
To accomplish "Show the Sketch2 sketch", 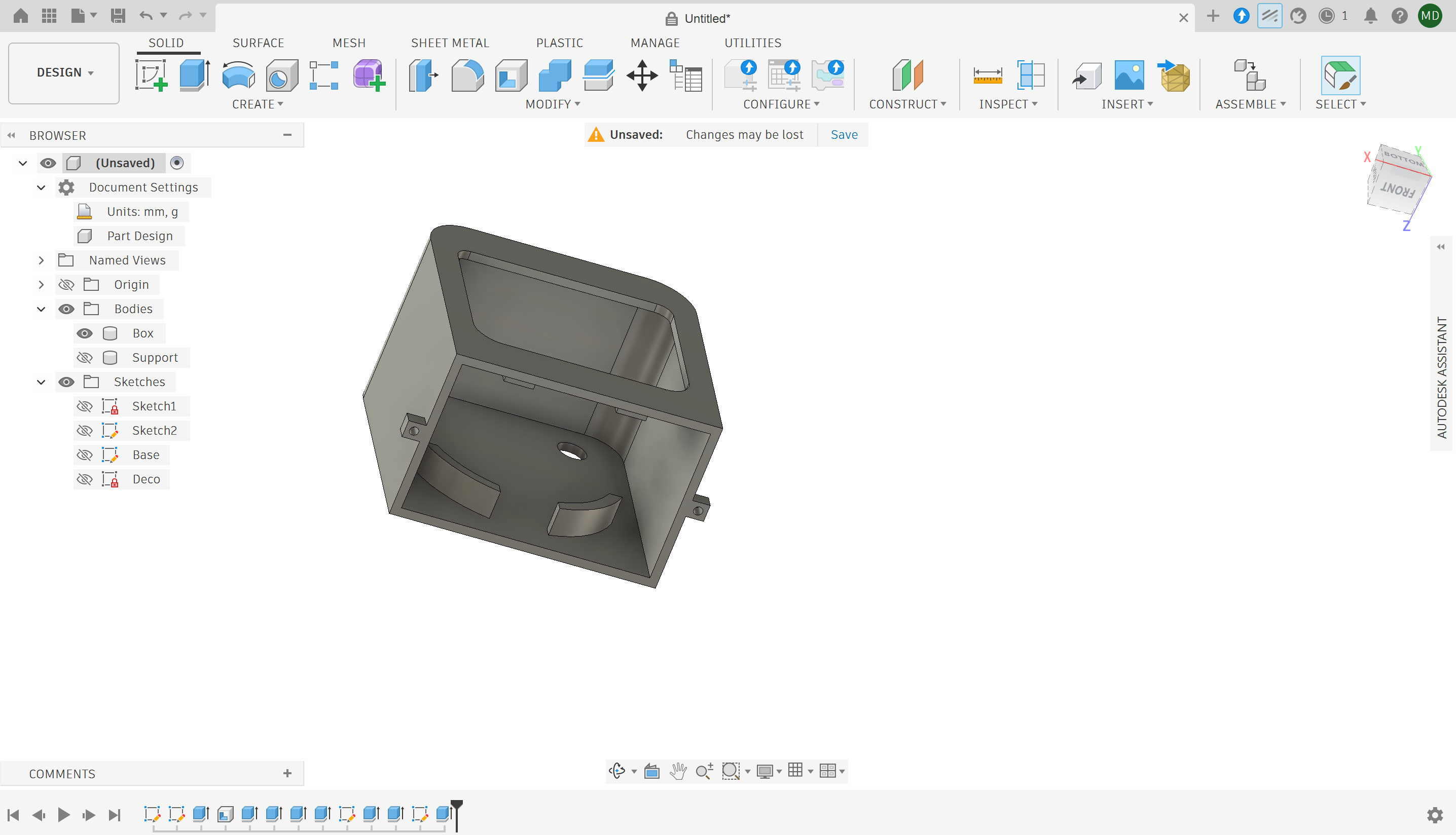I will coord(84,431).
